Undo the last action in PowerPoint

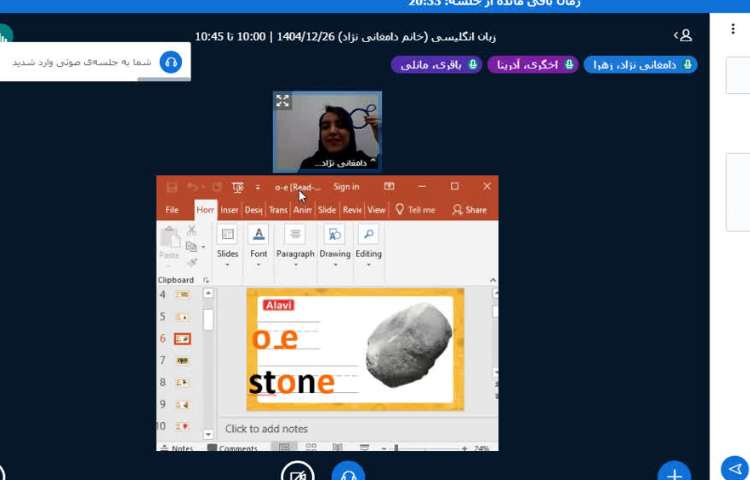pyautogui.click(x=193, y=187)
